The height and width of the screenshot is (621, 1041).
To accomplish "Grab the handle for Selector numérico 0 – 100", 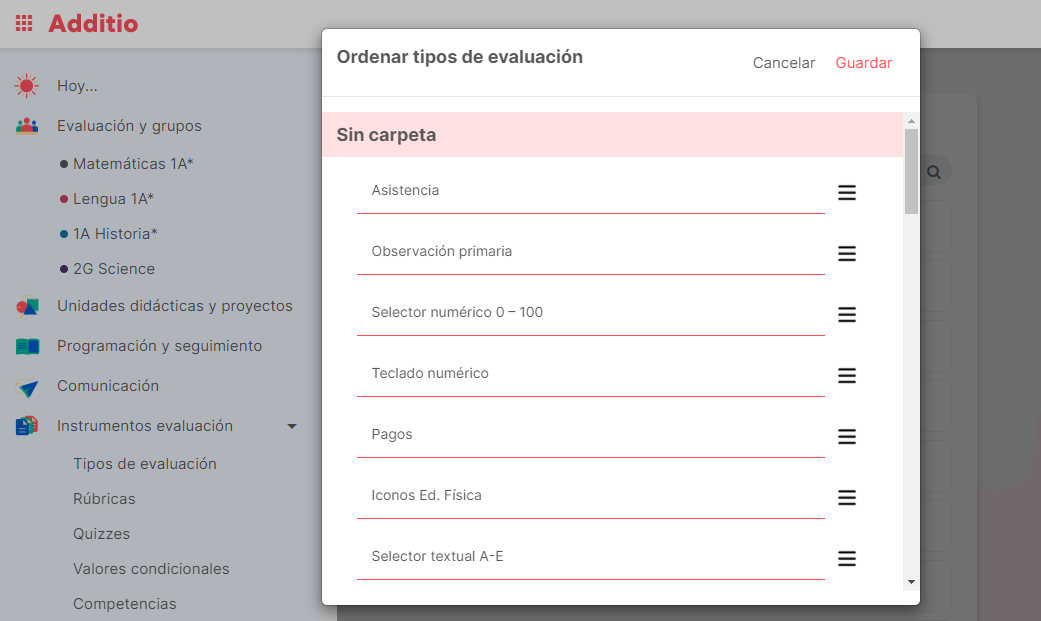I will (846, 315).
